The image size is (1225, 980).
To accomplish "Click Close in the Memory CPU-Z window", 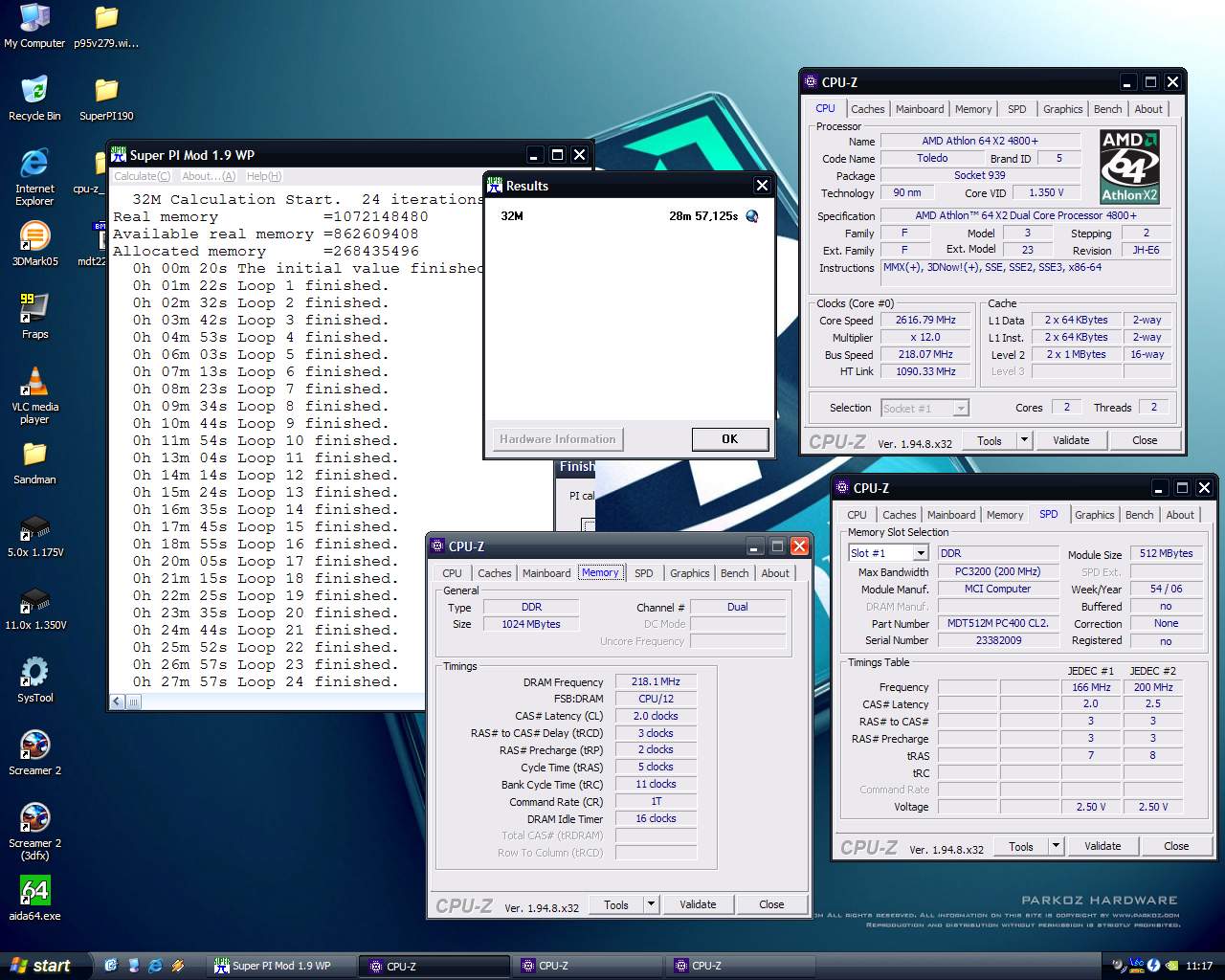I will pyautogui.click(x=771, y=904).
